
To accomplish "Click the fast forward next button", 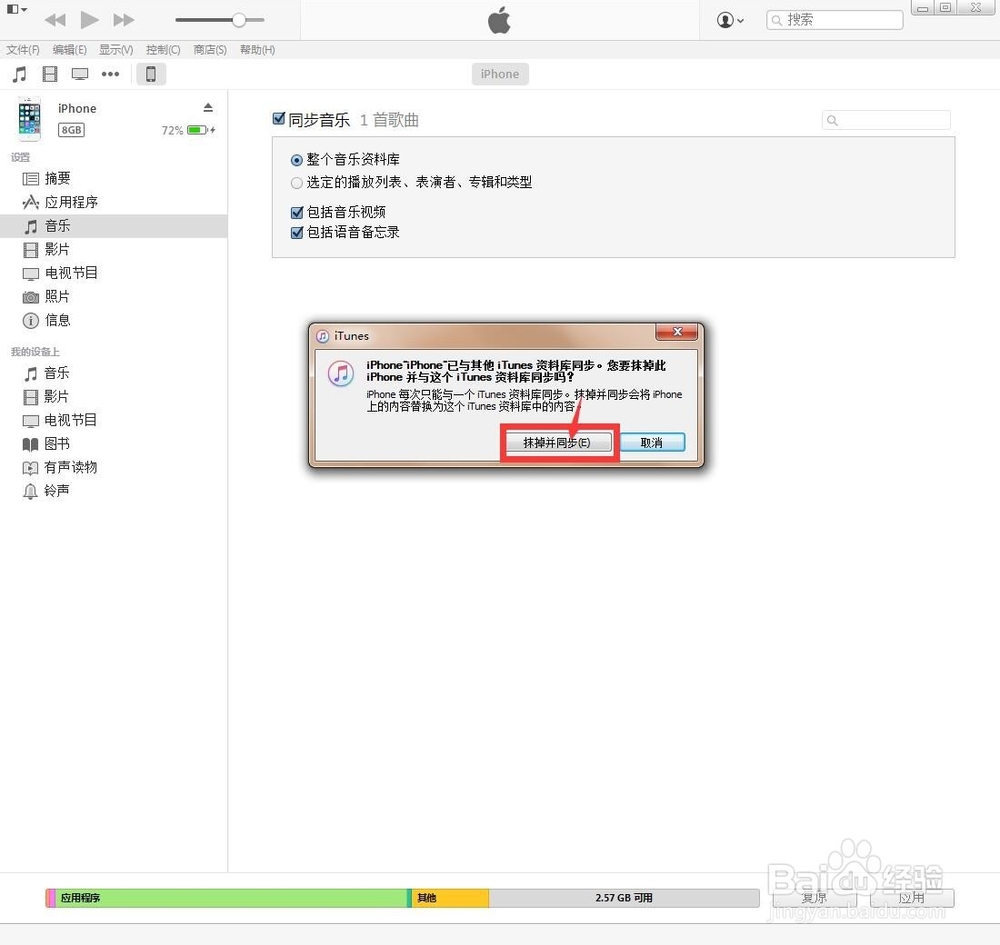I will click(x=123, y=20).
